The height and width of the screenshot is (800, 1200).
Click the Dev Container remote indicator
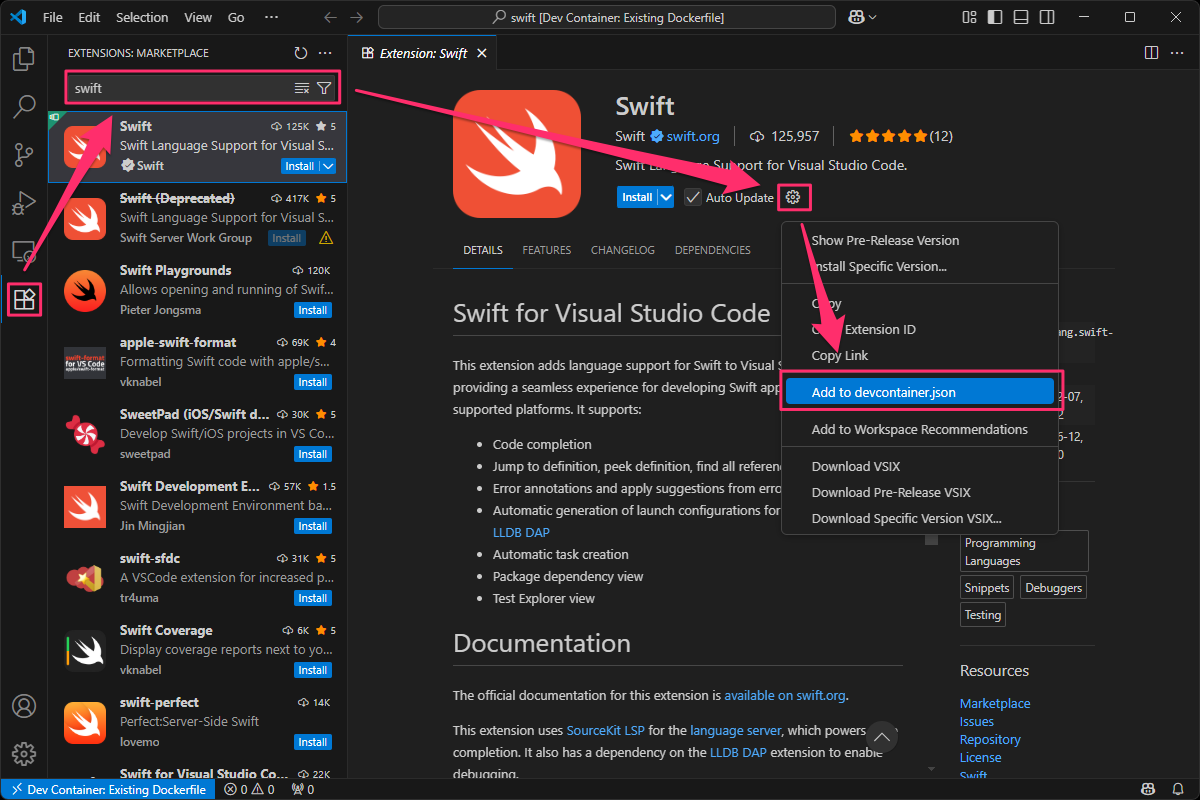pyautogui.click(x=109, y=790)
